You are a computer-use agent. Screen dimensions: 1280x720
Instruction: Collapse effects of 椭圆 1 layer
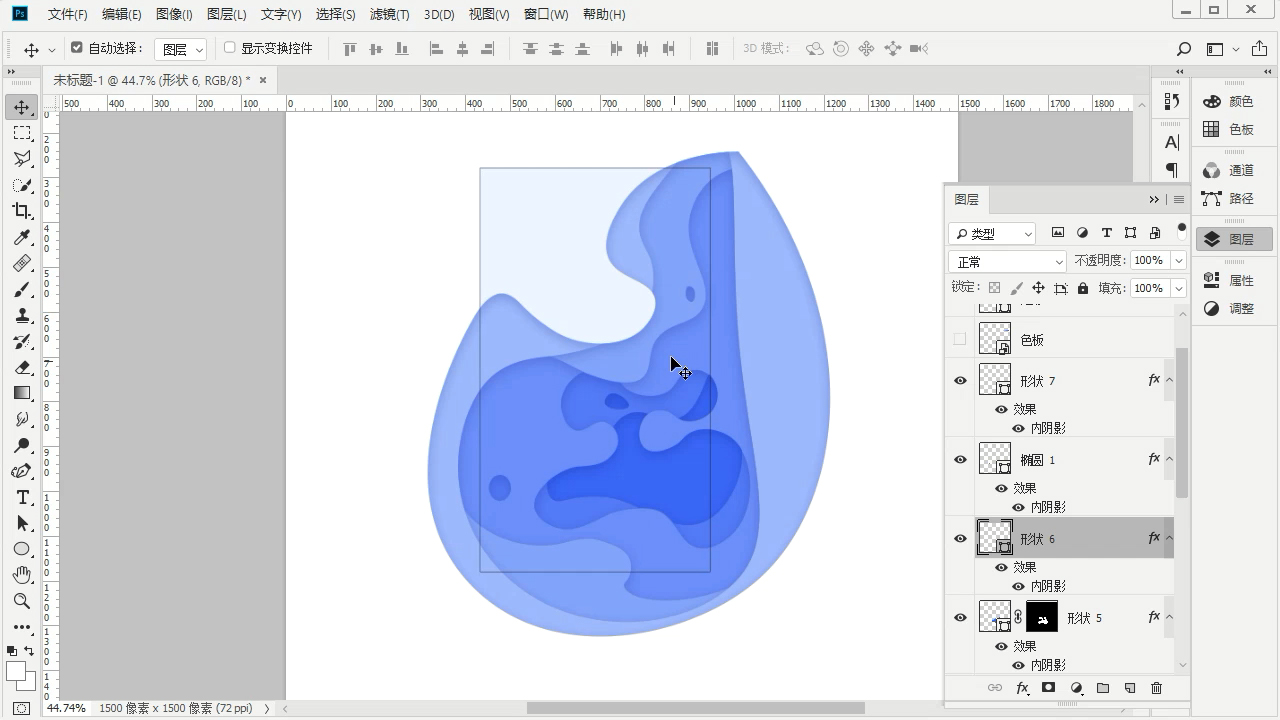tap(1169, 459)
